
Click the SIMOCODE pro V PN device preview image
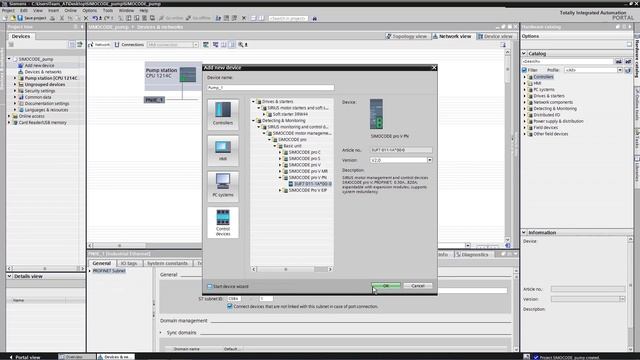tap(376, 114)
